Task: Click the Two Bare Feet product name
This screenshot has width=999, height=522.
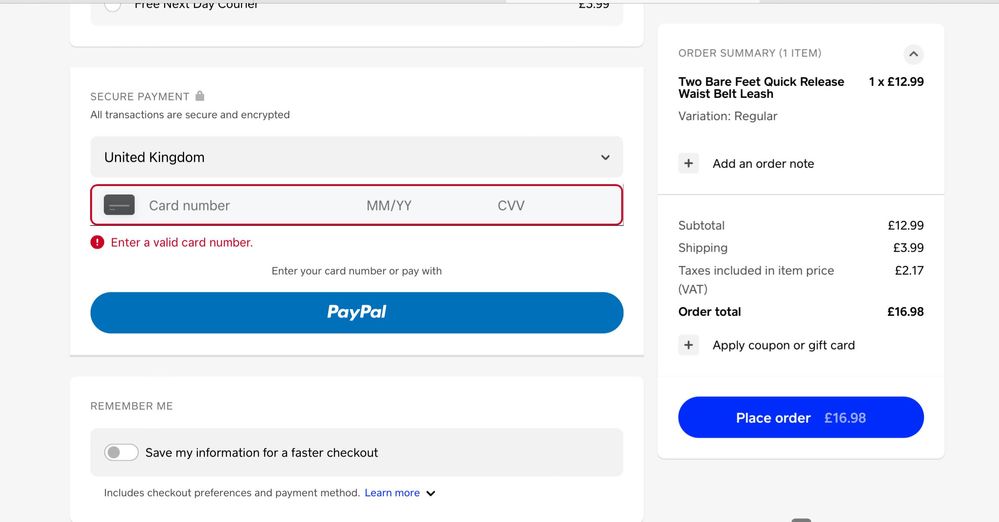Action: 761,88
